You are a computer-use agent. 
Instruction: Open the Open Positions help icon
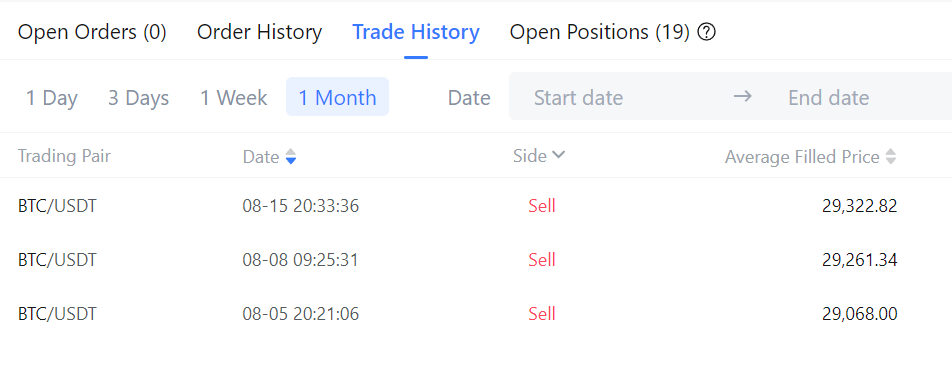tap(706, 32)
